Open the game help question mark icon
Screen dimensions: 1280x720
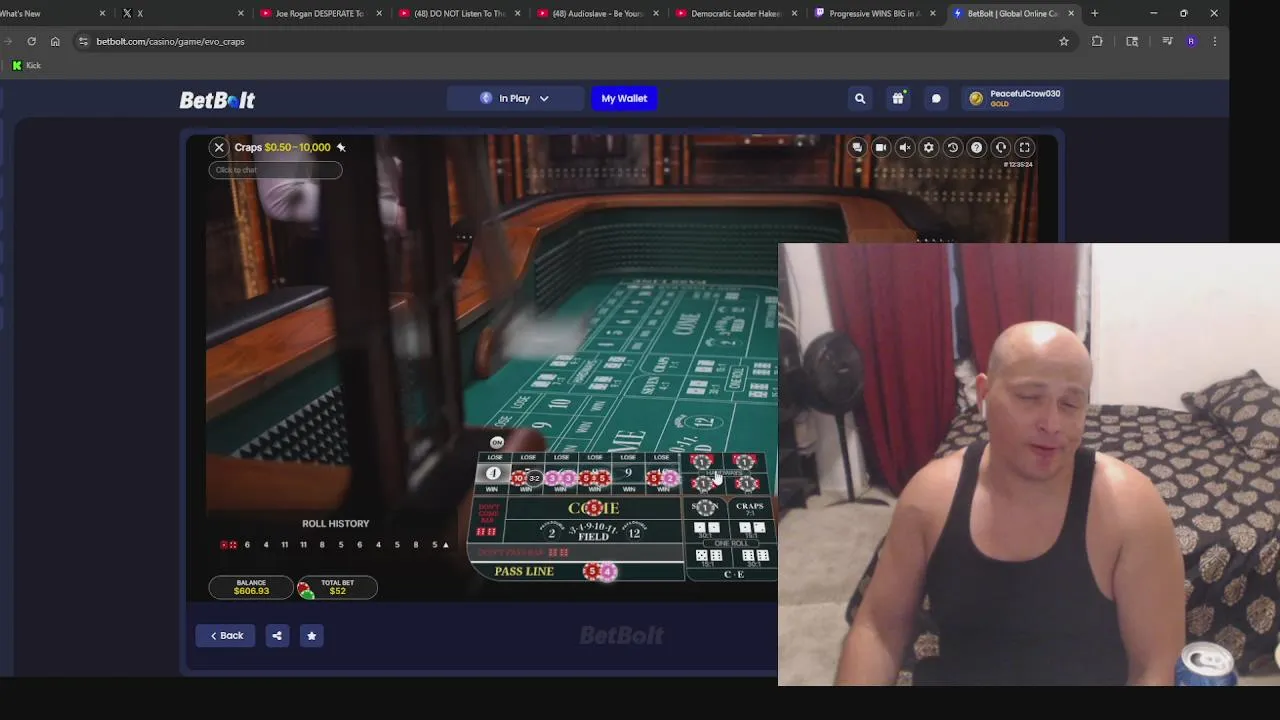point(977,147)
